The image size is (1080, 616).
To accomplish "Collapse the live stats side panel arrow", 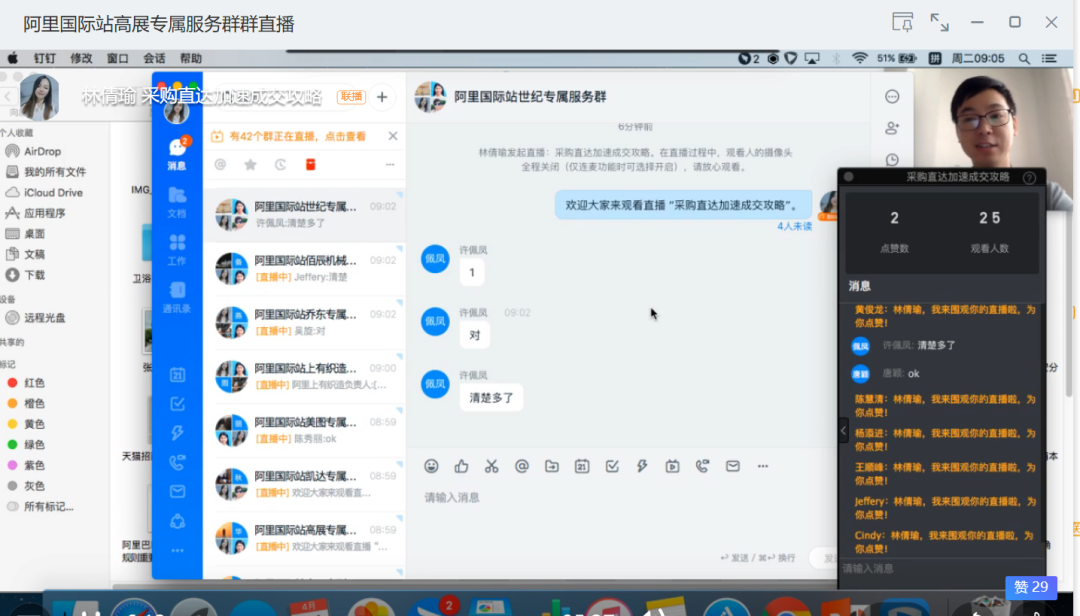I will [844, 431].
